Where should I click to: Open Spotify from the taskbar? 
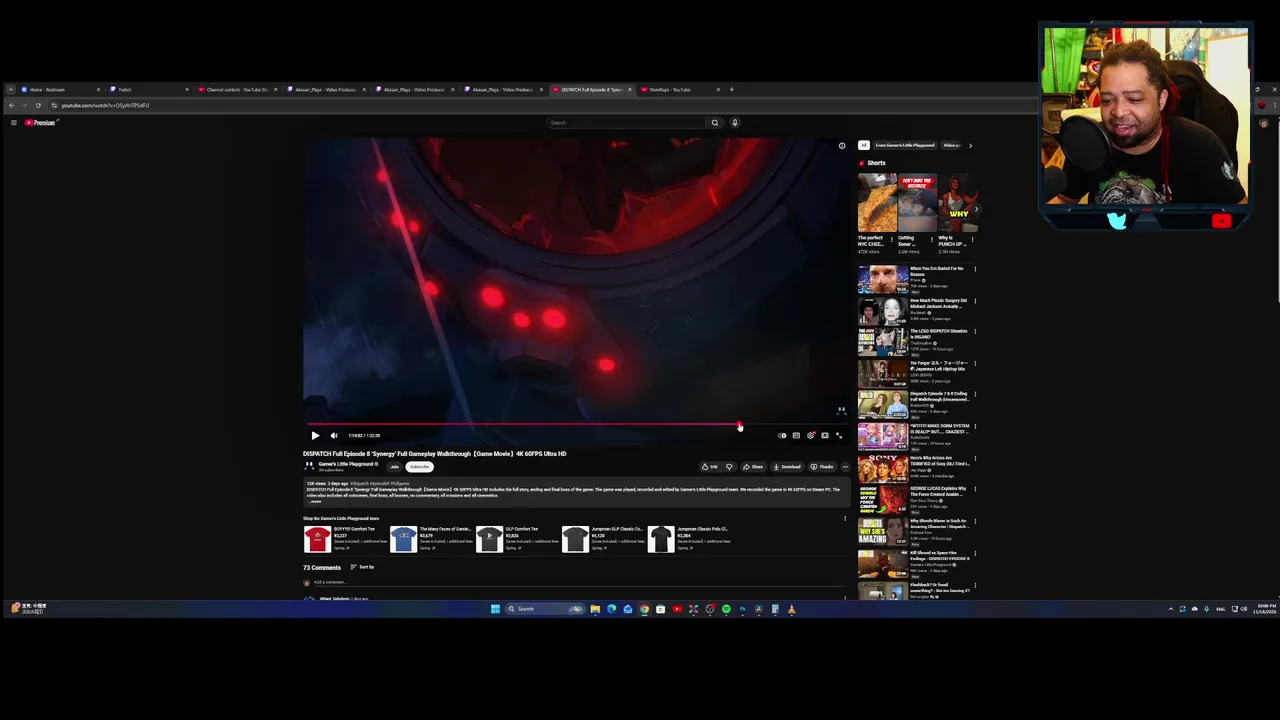pos(726,609)
